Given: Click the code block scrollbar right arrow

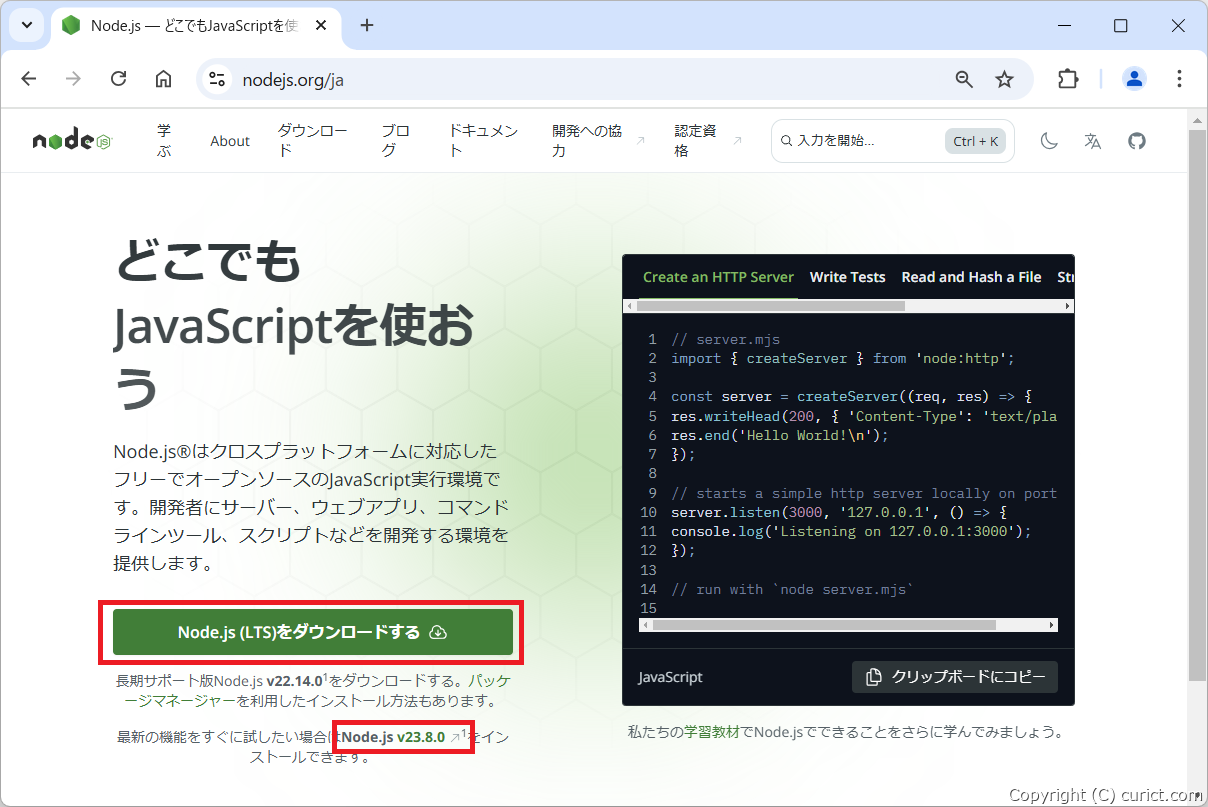Looking at the screenshot, I should coord(1051,625).
